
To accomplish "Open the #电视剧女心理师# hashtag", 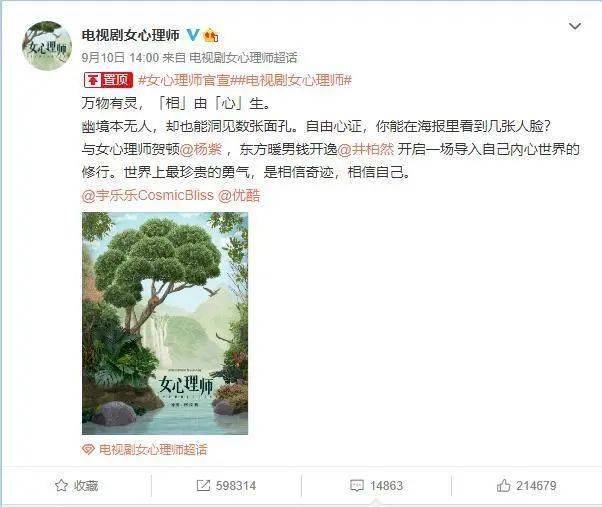I will [x=291, y=80].
